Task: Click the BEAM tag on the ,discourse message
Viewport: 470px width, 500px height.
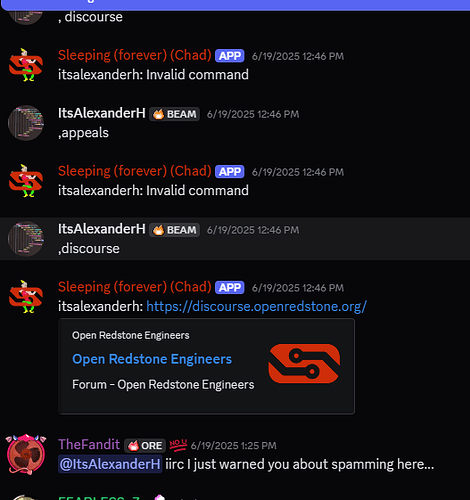Action: [x=174, y=230]
